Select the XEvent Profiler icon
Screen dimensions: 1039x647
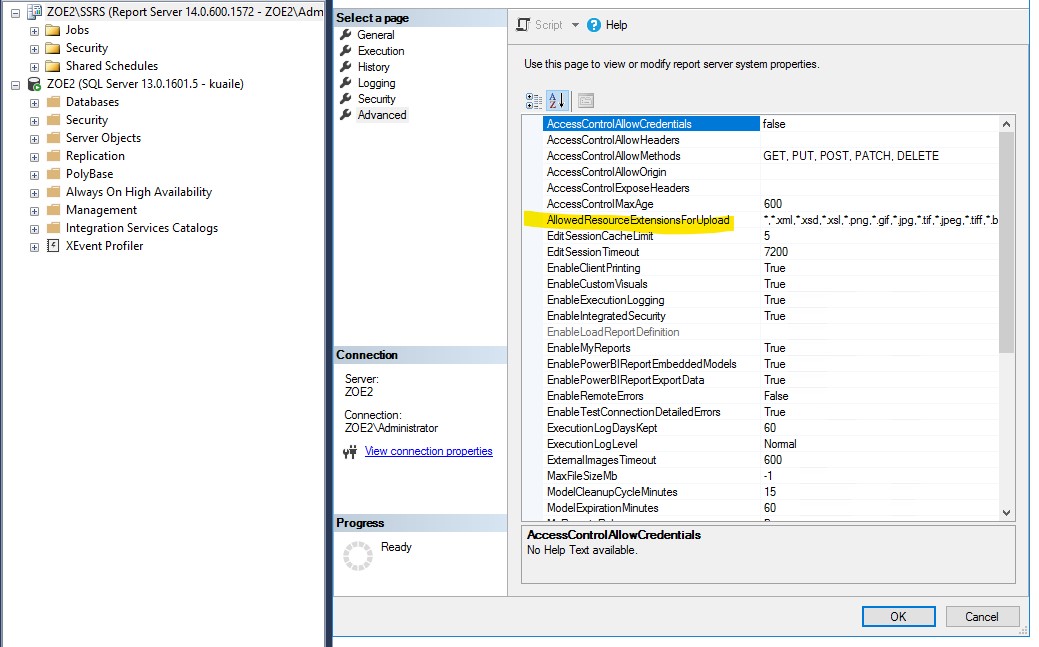[53, 245]
